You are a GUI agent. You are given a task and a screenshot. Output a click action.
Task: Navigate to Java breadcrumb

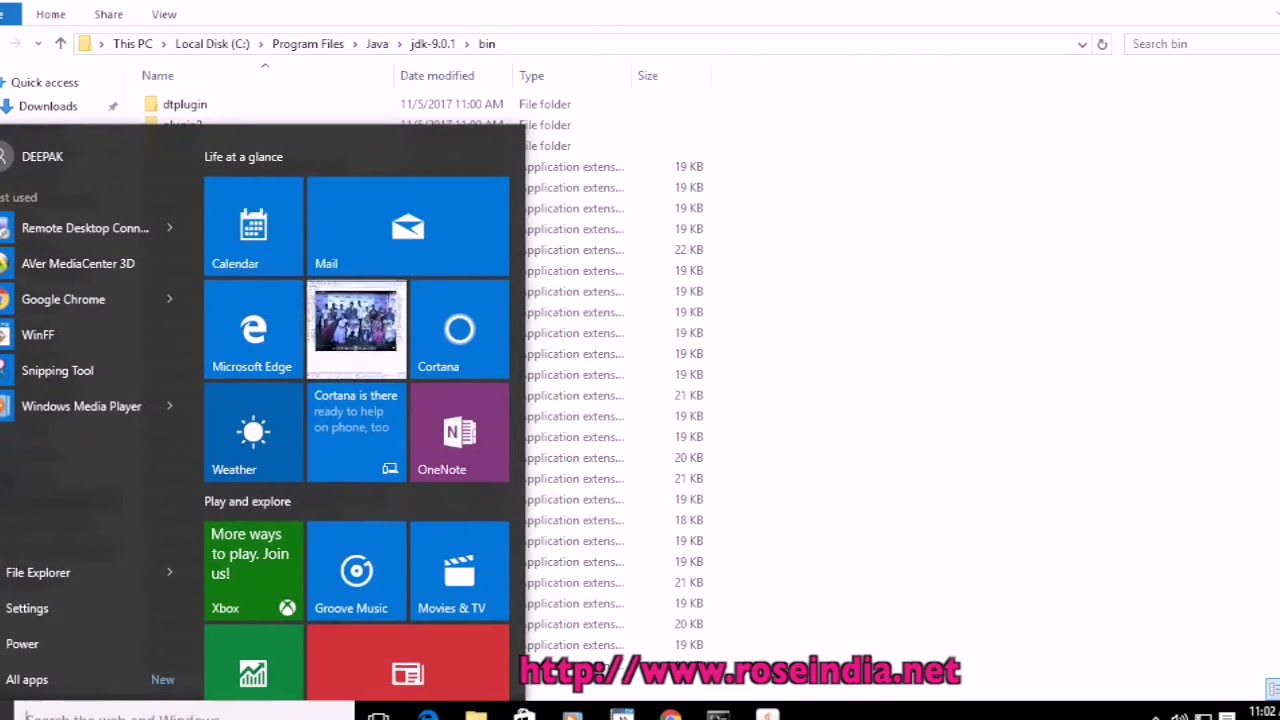377,44
